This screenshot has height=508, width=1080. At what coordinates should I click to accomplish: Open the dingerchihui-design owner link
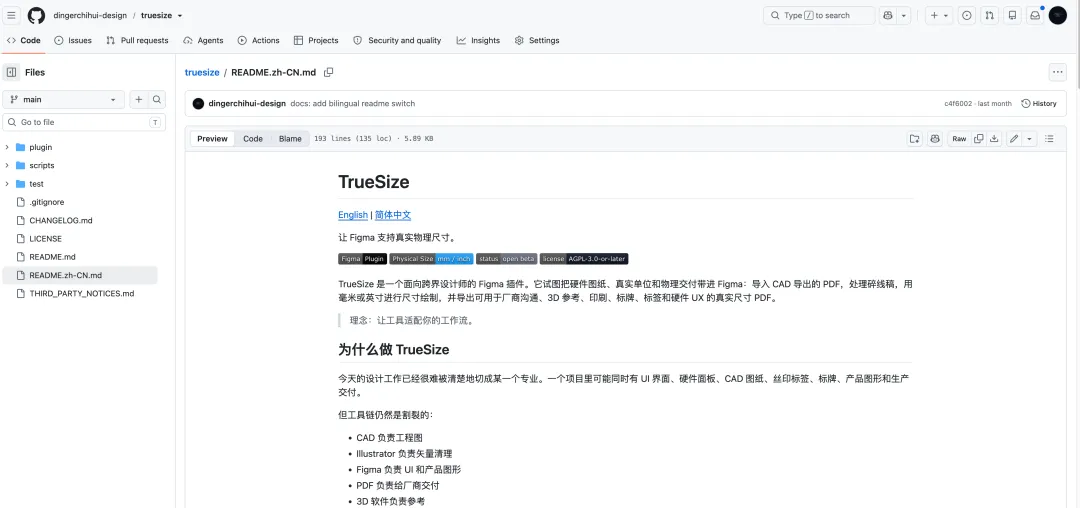(90, 16)
